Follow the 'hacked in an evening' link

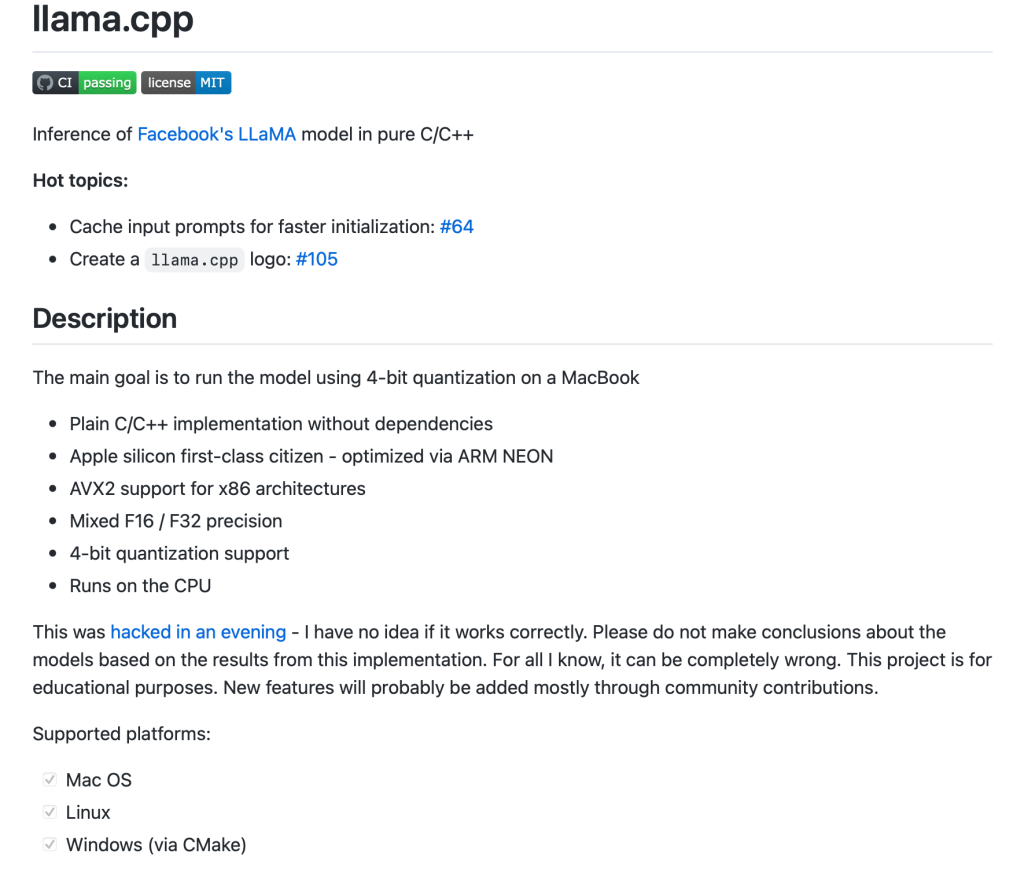click(x=198, y=632)
